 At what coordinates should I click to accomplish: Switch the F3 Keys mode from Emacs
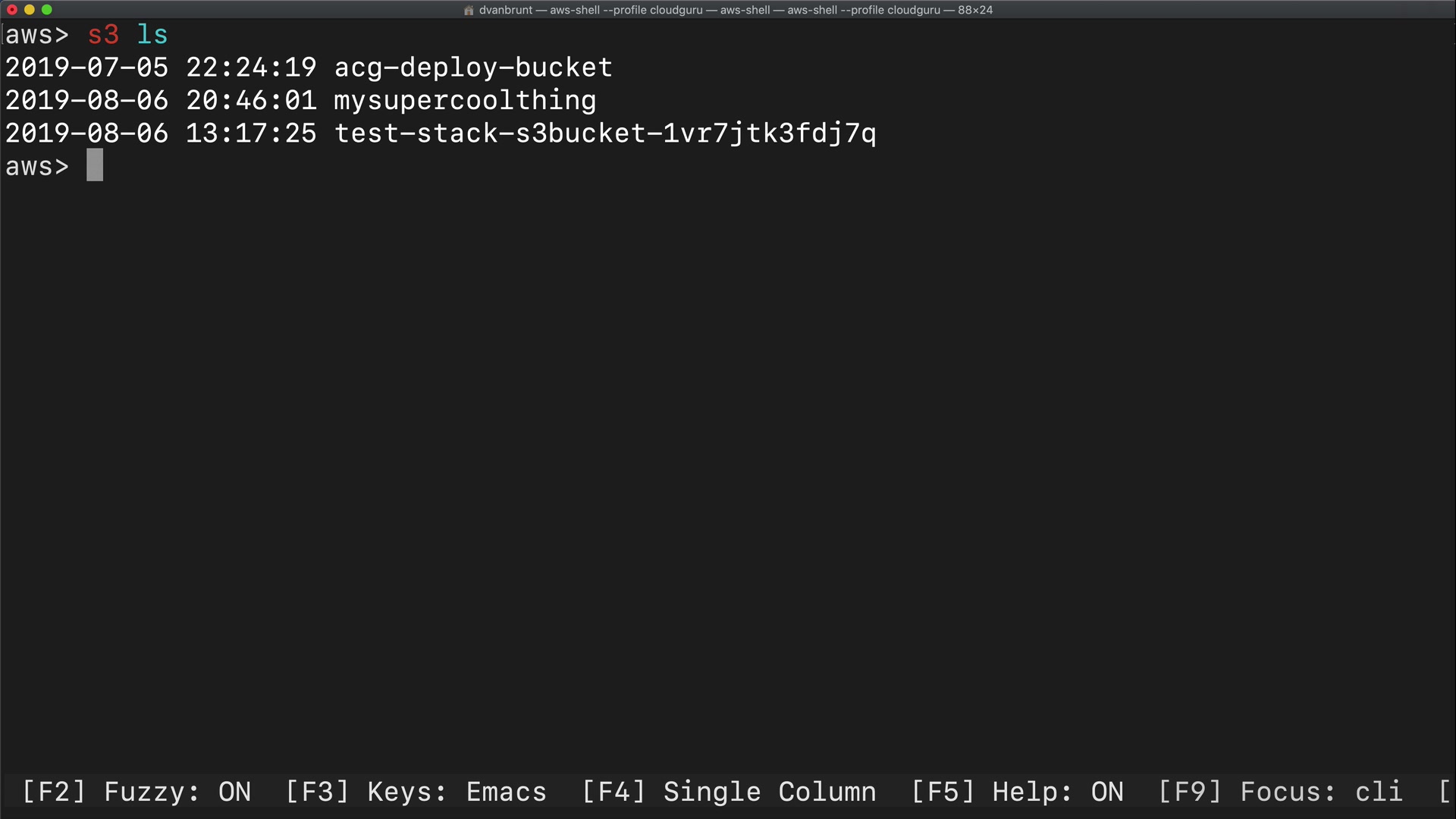tap(416, 792)
